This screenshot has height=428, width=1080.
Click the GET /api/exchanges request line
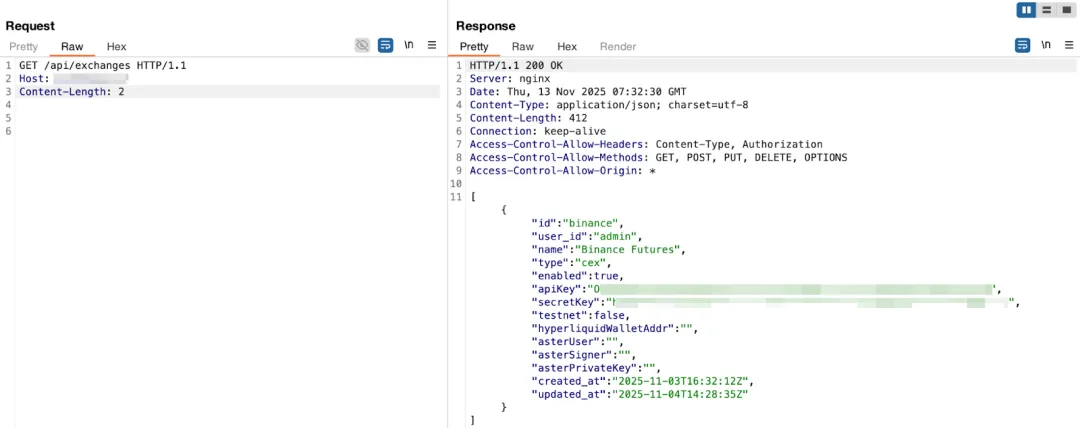102,65
